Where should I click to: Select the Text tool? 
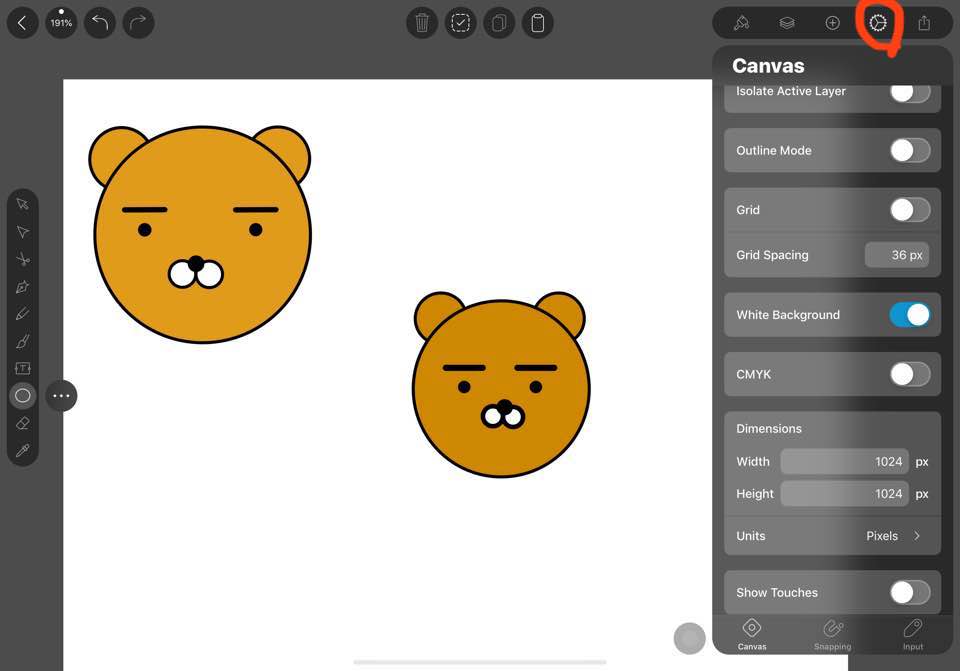pos(23,368)
